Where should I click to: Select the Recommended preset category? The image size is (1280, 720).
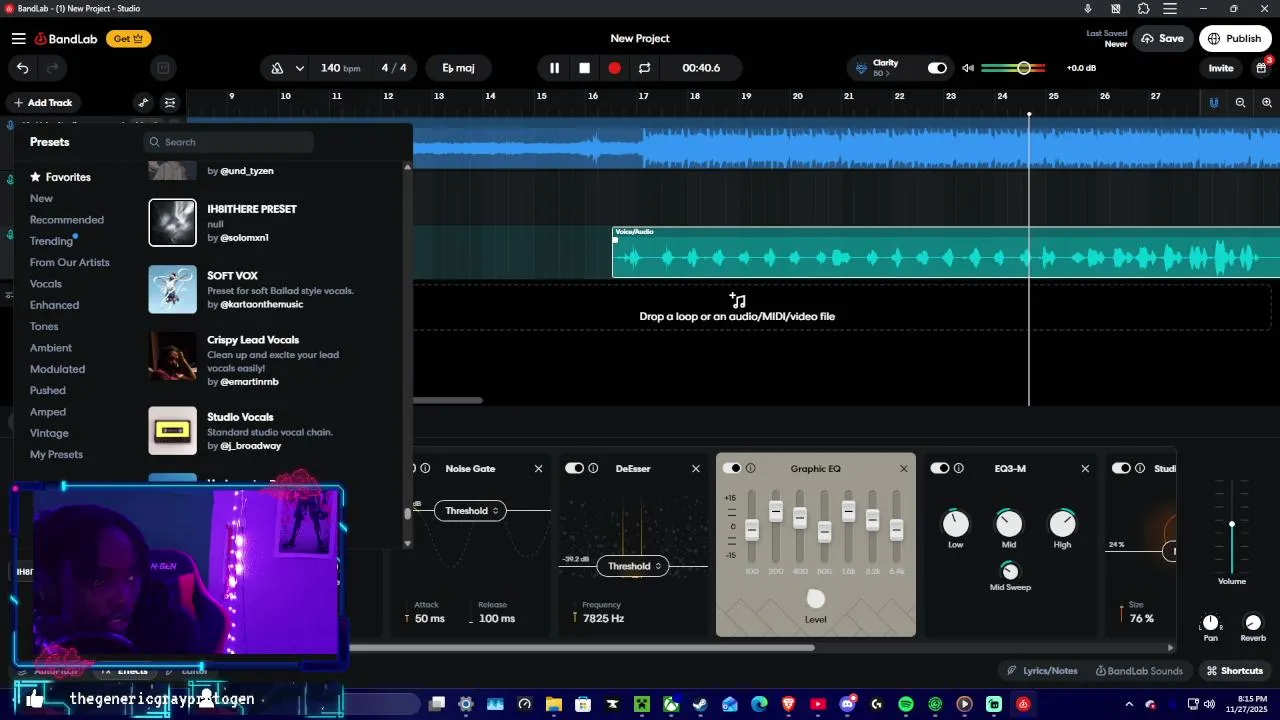[x=67, y=220]
